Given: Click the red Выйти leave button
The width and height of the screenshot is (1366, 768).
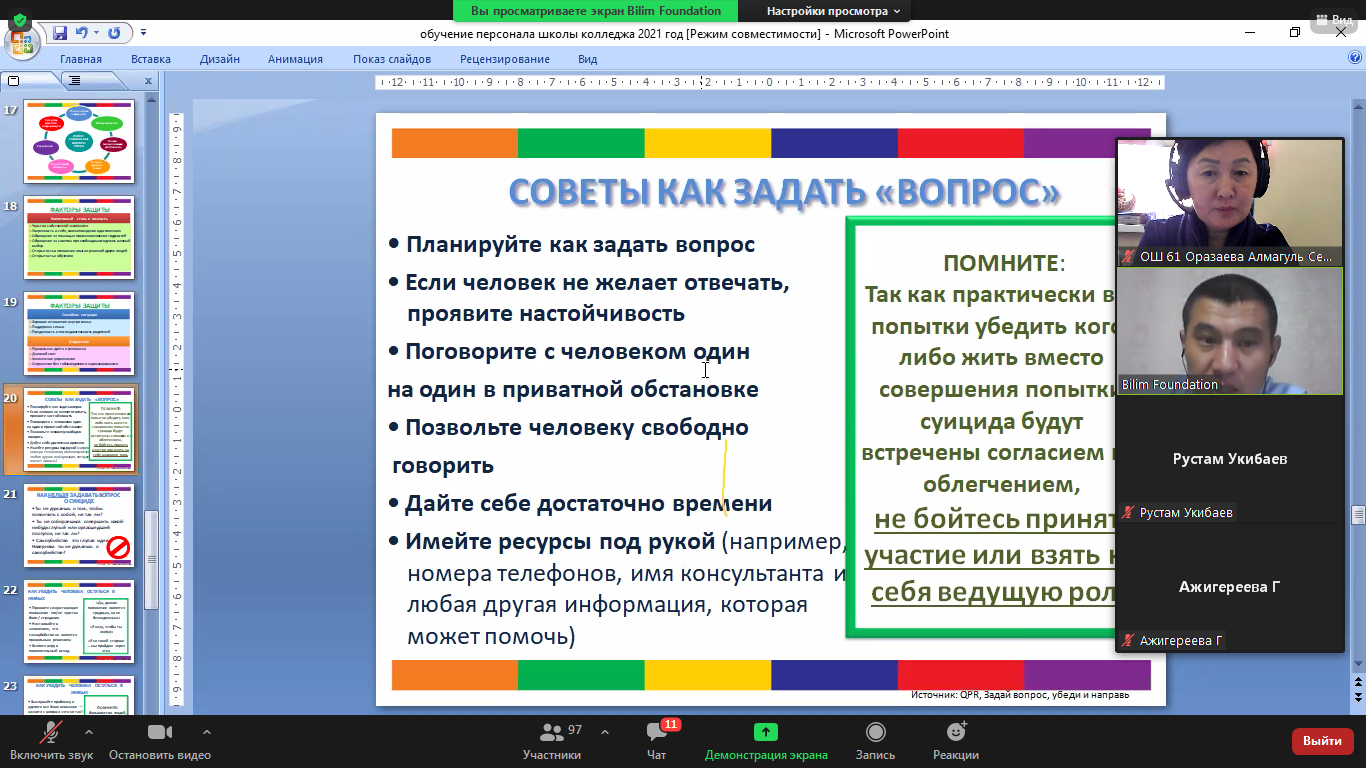Looking at the screenshot, I should pos(1322,741).
